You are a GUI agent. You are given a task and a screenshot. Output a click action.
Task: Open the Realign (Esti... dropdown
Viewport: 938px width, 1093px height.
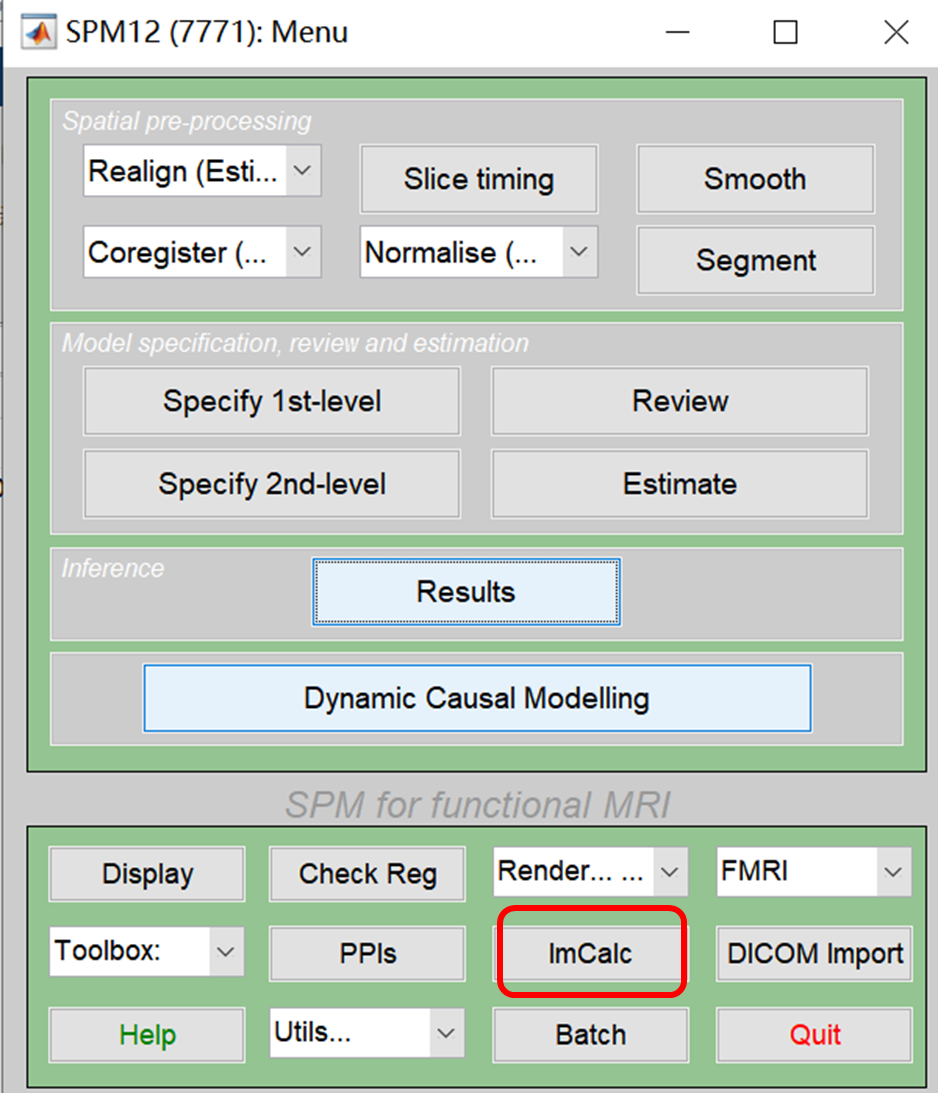tap(202, 171)
